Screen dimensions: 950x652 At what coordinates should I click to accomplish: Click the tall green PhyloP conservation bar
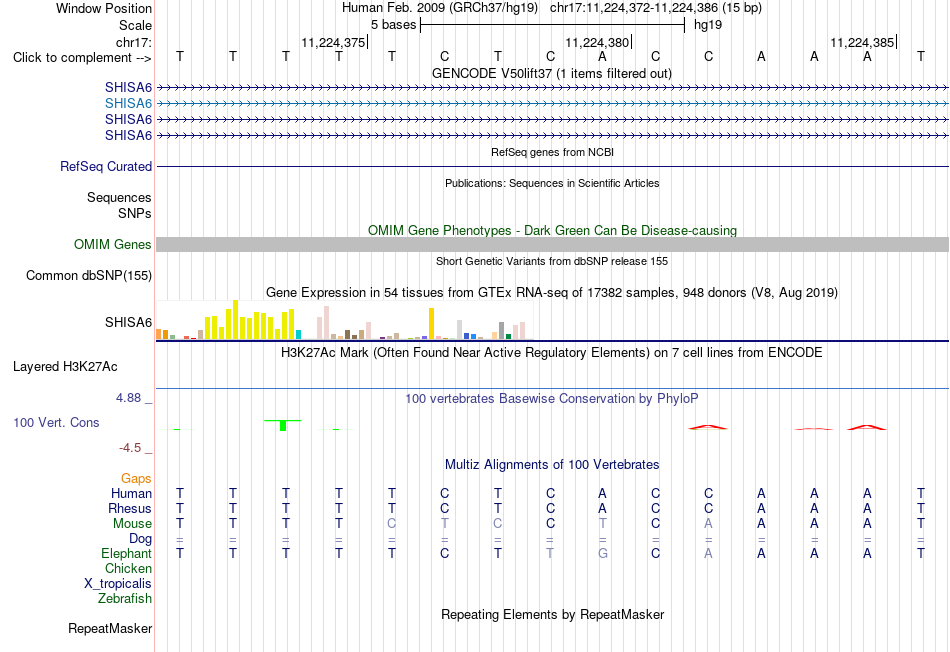coord(283,425)
